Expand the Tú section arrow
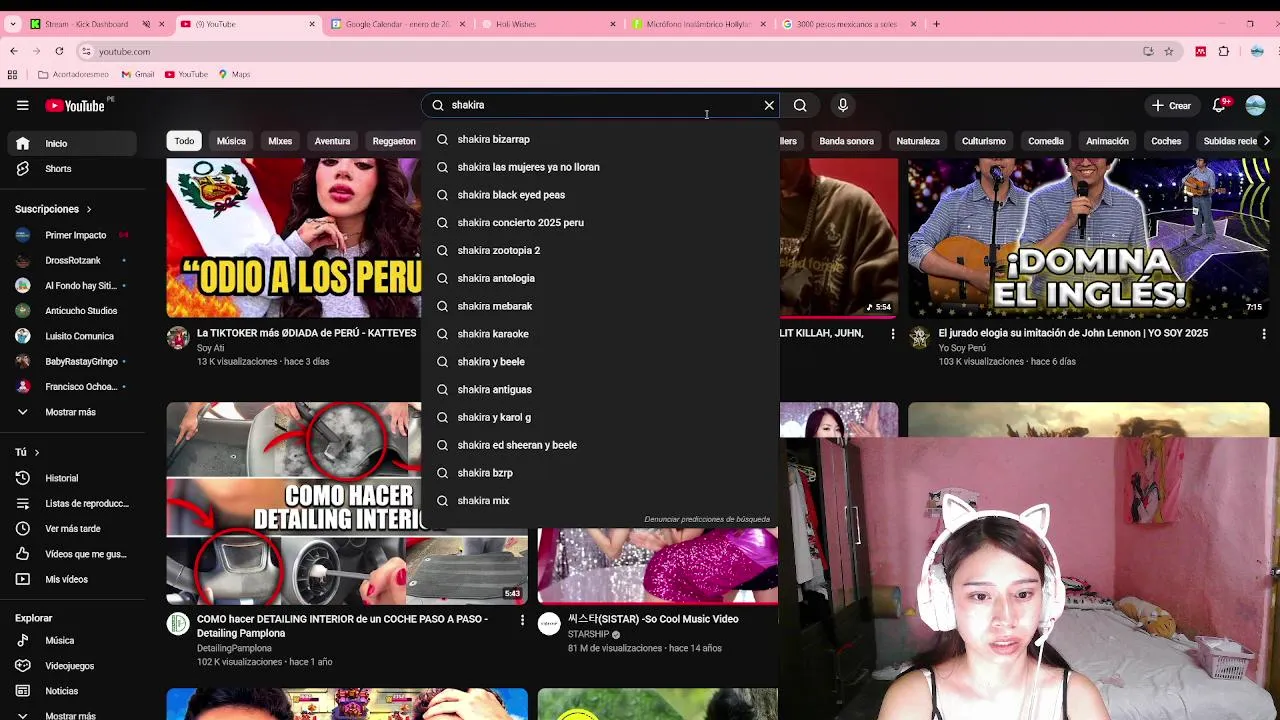1280x720 pixels. (37, 452)
